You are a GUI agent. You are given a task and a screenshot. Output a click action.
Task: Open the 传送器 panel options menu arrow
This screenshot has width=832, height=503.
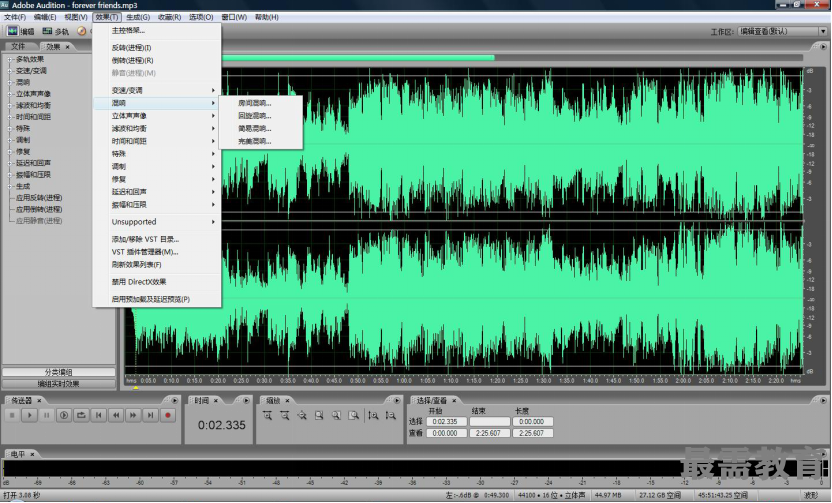(x=175, y=401)
